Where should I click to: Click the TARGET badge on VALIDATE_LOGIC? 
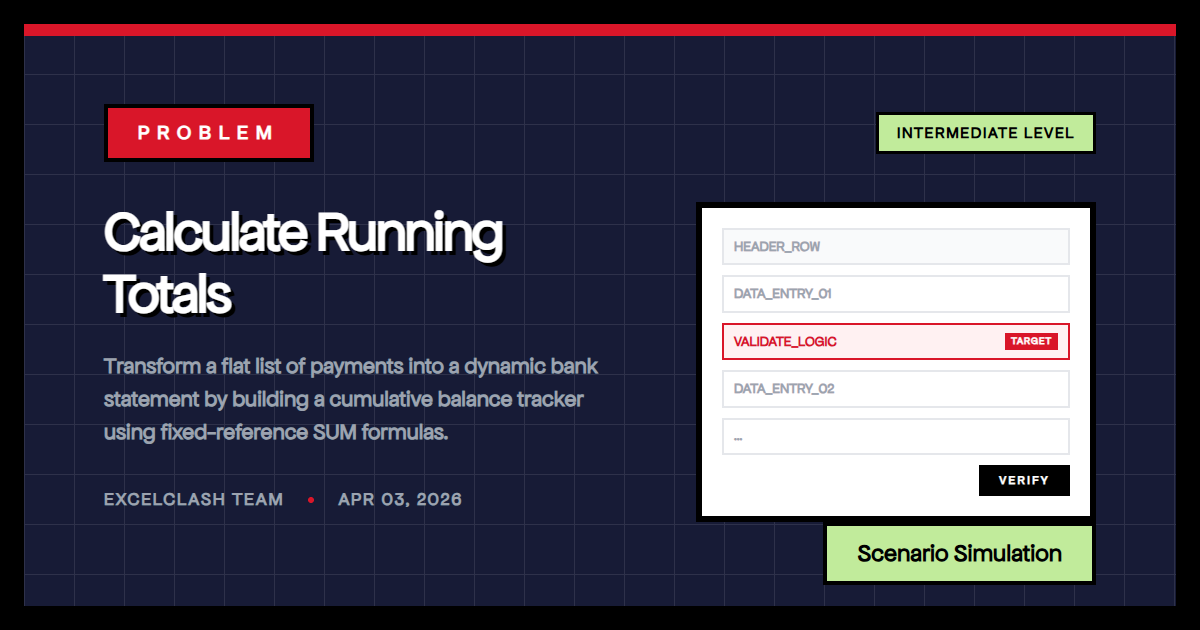pyautogui.click(x=1031, y=341)
